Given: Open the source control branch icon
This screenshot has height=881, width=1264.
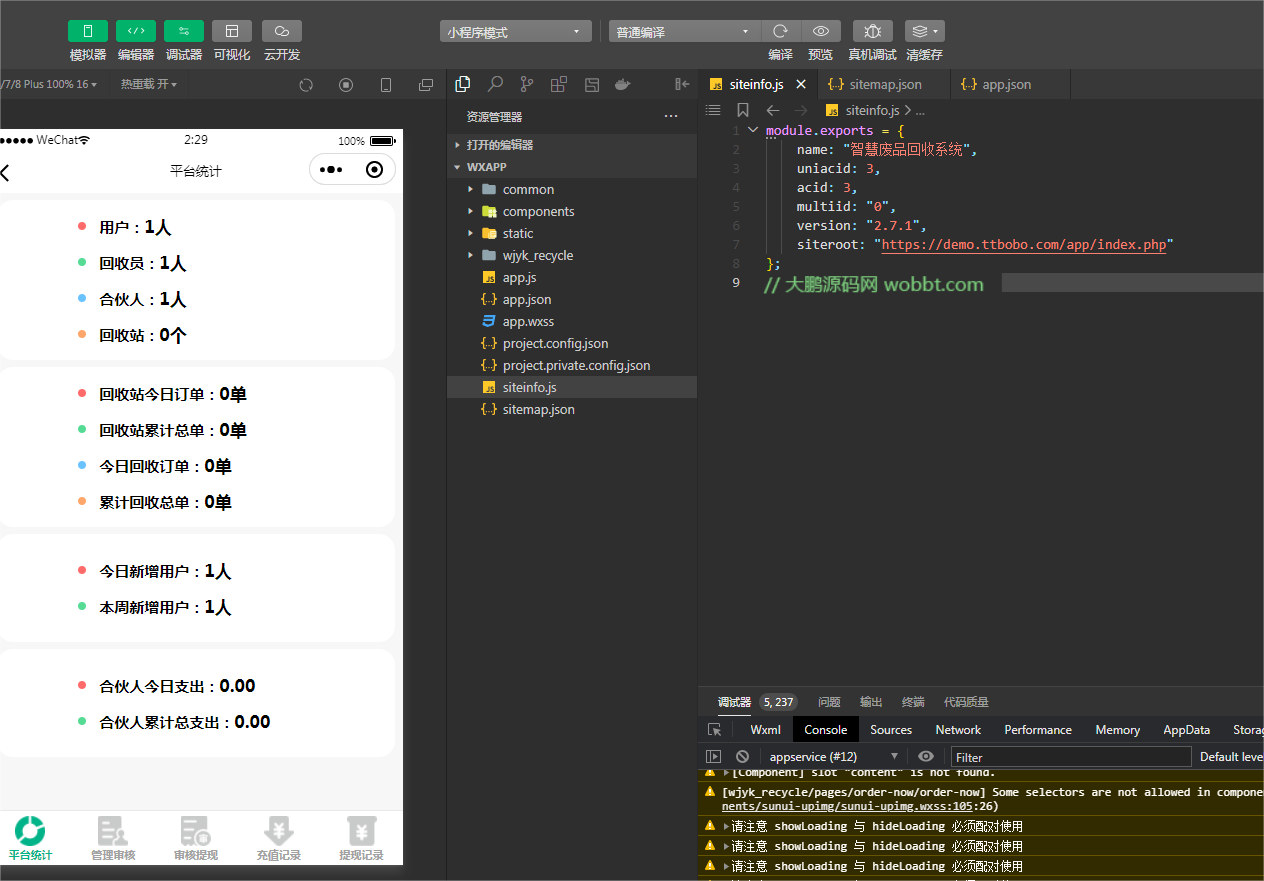Looking at the screenshot, I should [x=527, y=85].
